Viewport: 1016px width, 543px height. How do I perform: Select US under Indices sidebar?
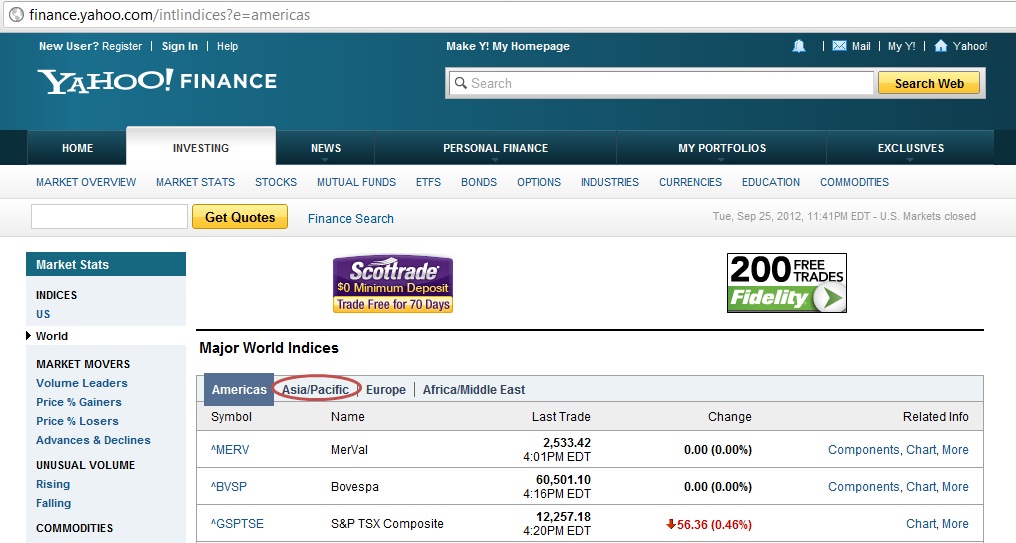tap(43, 314)
